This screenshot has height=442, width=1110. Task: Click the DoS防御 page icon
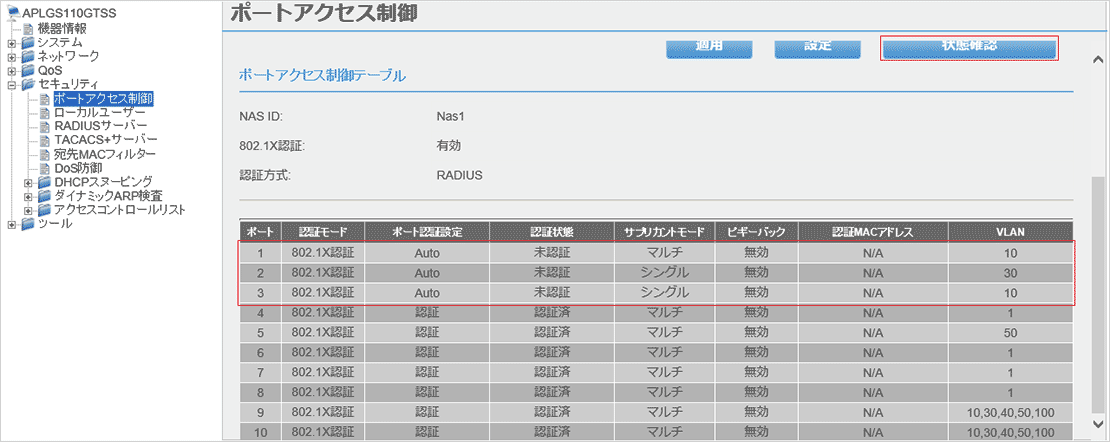[x=44, y=168]
